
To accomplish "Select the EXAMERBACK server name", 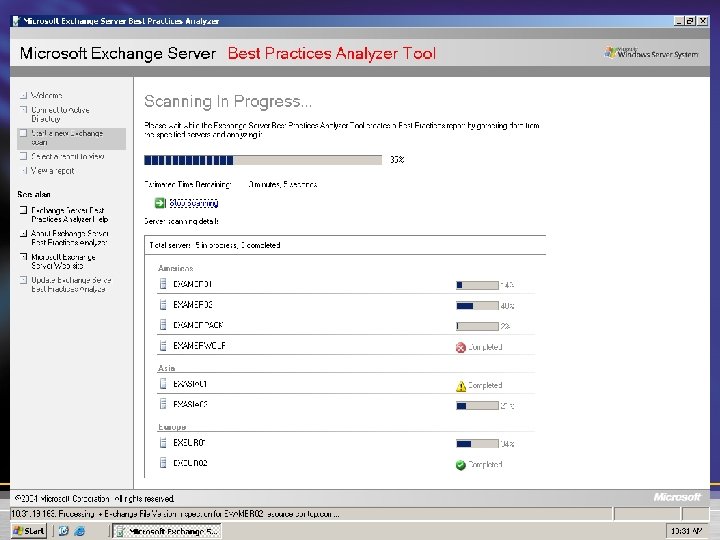I will tap(198, 325).
